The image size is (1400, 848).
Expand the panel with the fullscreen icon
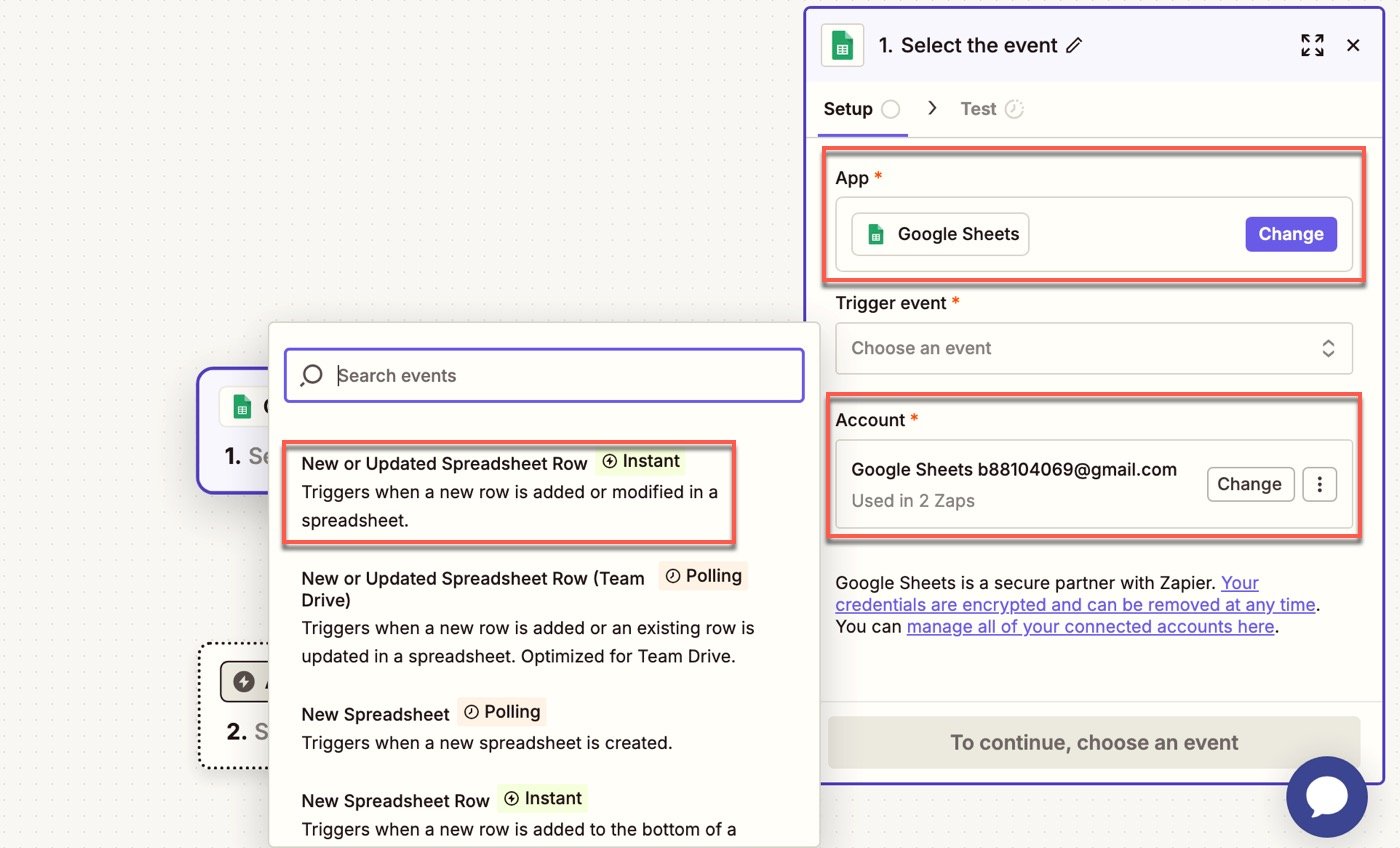click(x=1312, y=45)
